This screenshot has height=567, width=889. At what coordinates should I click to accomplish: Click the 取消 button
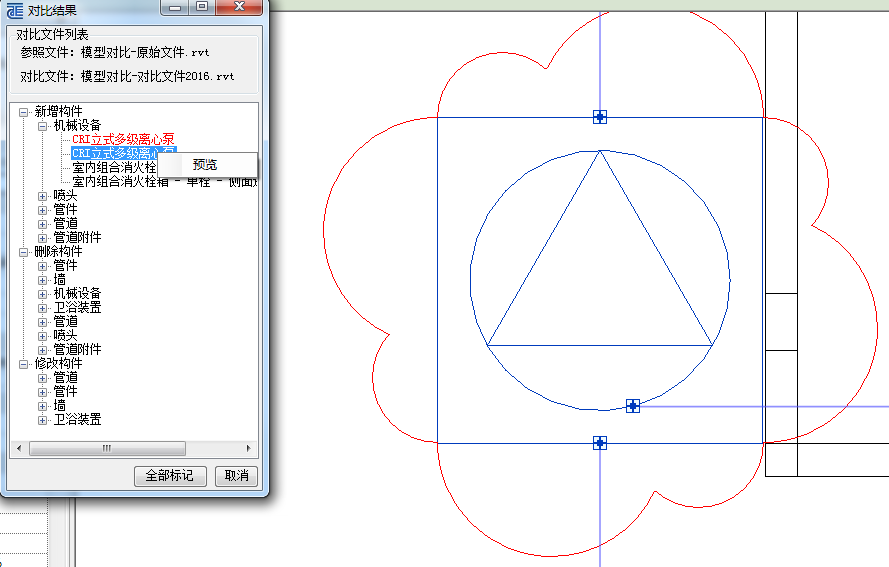point(236,476)
